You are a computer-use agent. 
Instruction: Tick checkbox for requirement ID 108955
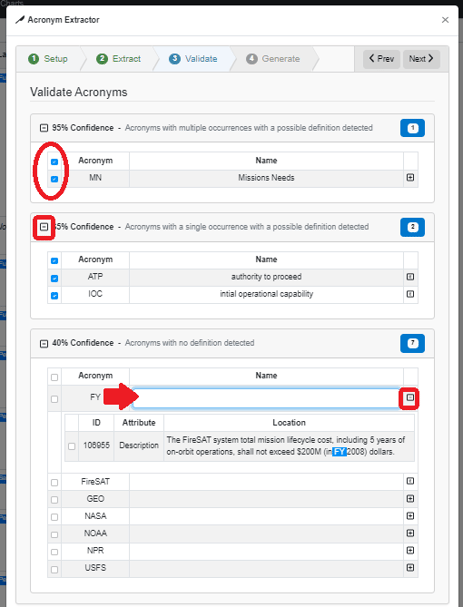point(72,446)
